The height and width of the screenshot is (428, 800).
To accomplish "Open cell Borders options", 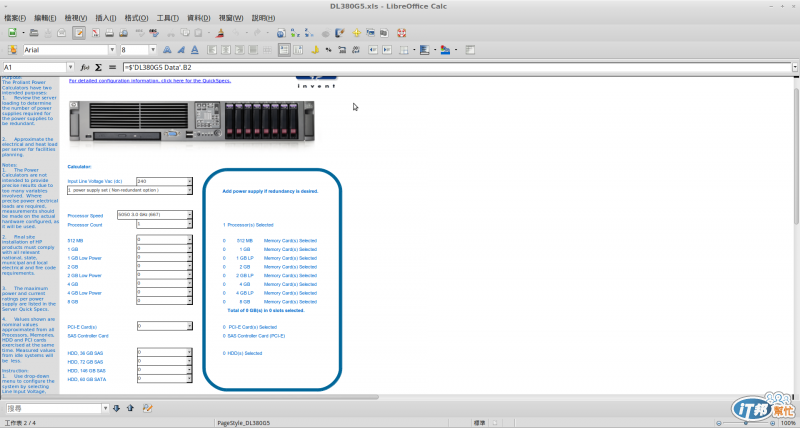I will pos(404,49).
